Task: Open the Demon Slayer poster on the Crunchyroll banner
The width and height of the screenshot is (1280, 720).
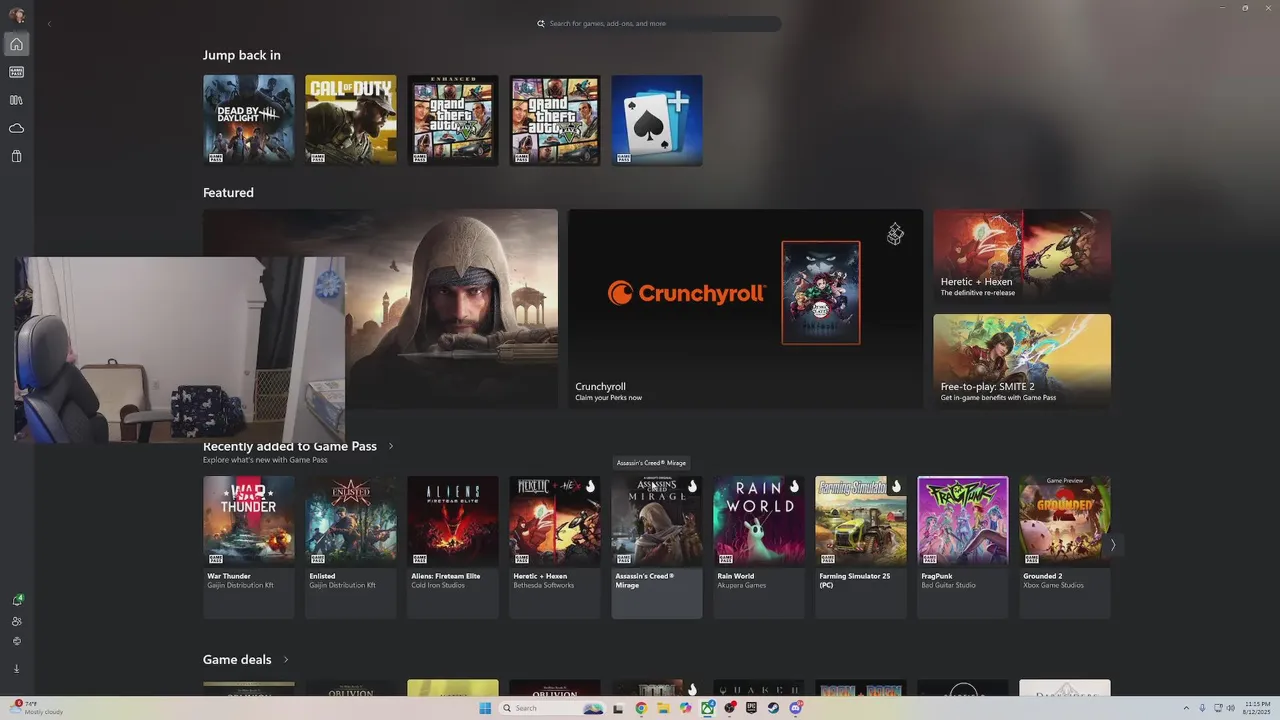Action: pyautogui.click(x=821, y=292)
